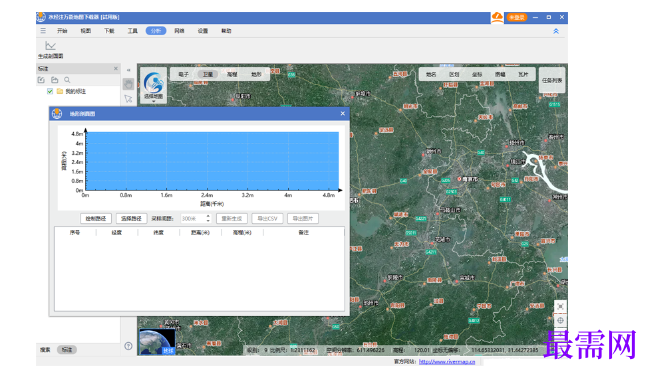Click the globe overview thumbnail
Screen dimensions: 655x376
coord(157,342)
